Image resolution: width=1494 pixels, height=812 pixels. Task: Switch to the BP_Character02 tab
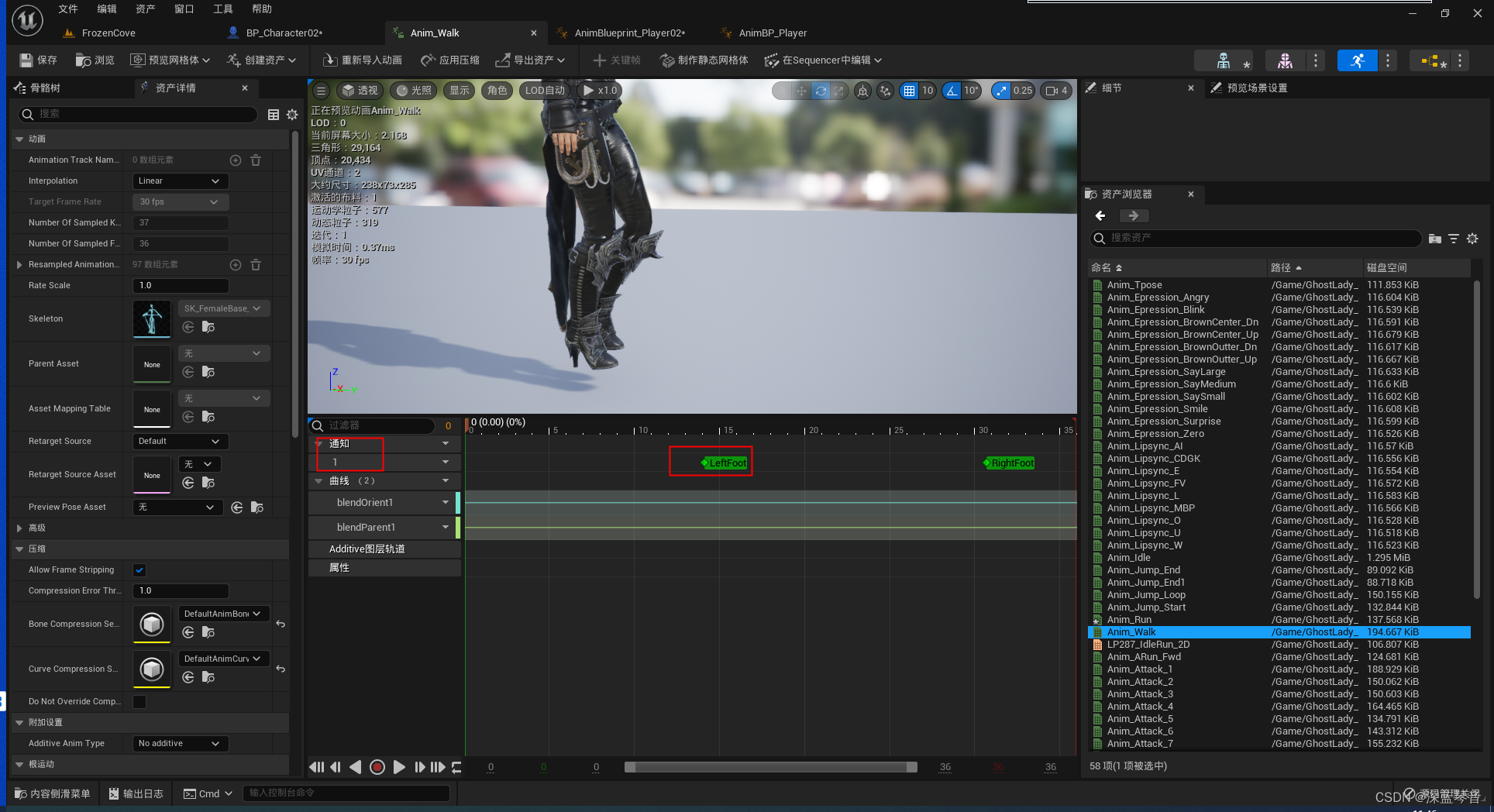tap(284, 33)
